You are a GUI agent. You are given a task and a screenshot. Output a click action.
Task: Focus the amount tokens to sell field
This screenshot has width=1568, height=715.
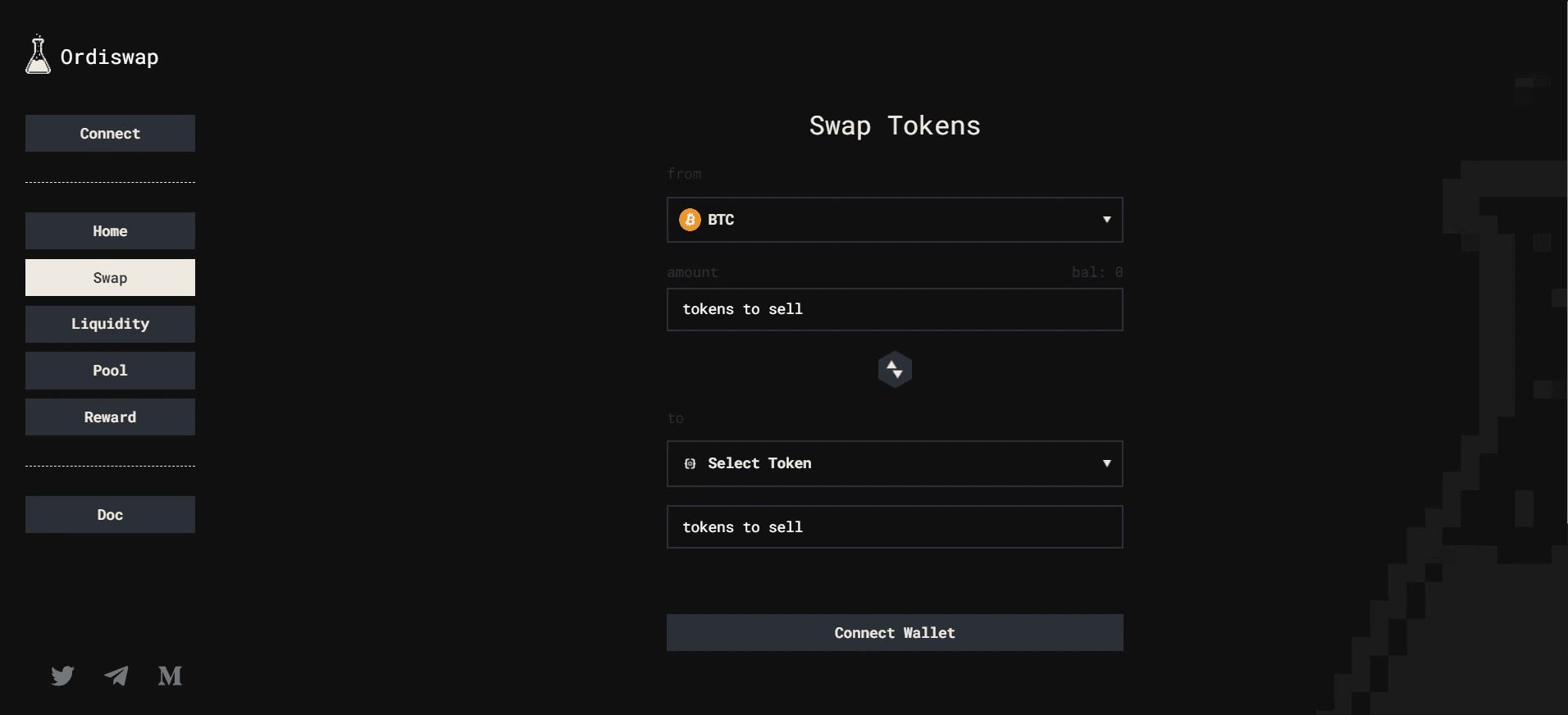[x=894, y=310]
